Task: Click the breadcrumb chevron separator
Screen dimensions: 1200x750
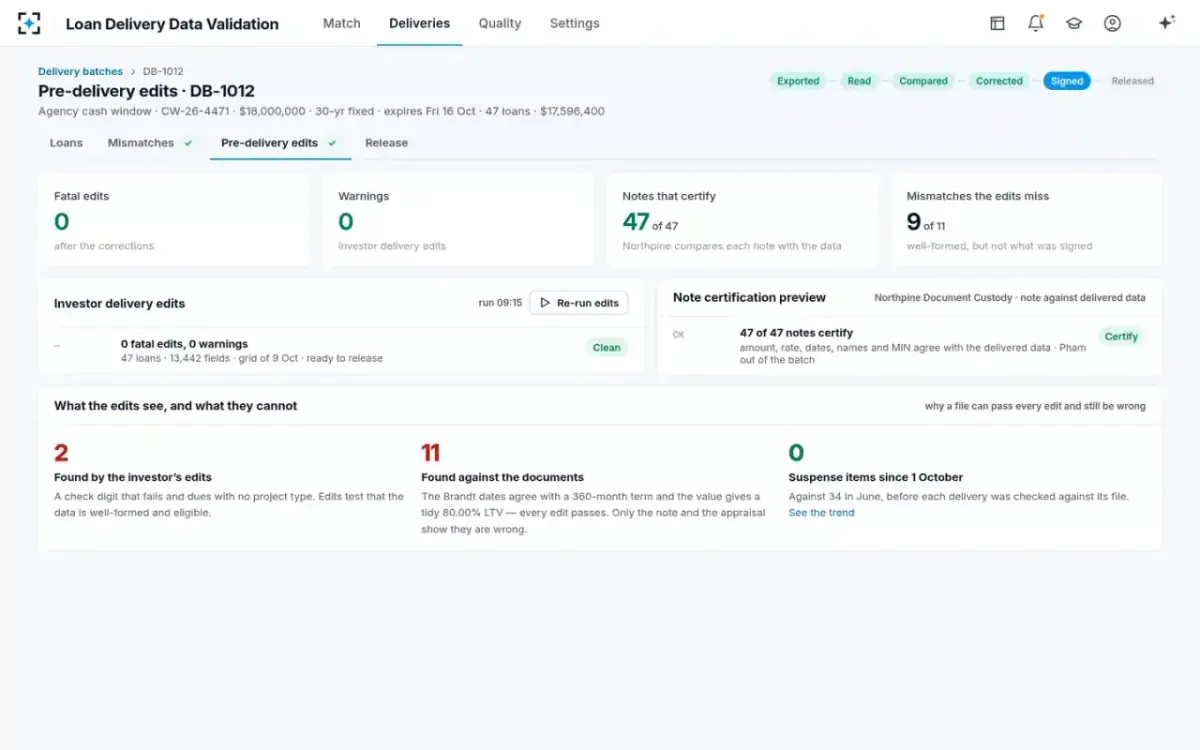Action: tap(133, 72)
